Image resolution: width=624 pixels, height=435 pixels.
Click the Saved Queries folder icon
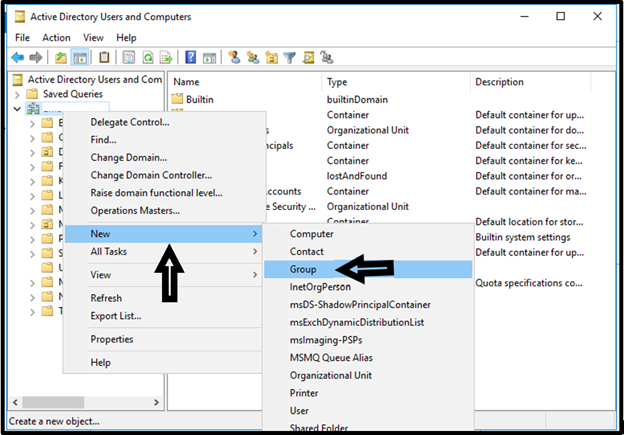[x=32, y=94]
